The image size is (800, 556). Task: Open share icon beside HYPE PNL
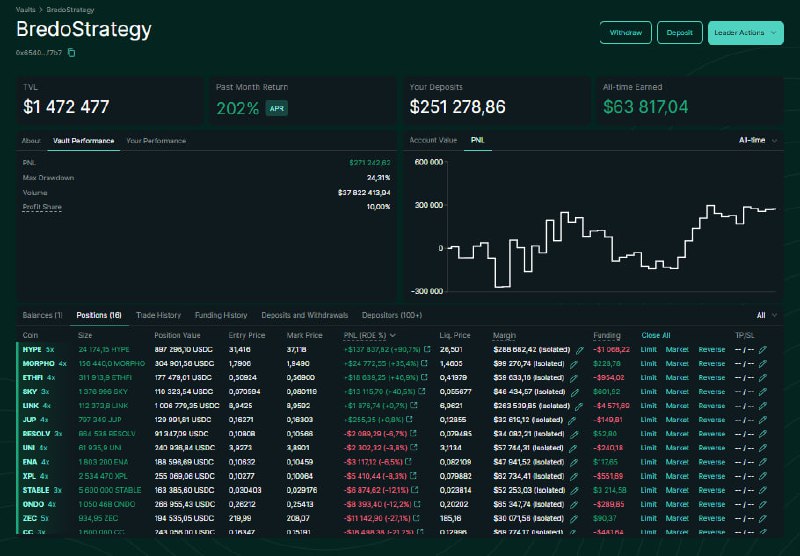tap(427, 349)
